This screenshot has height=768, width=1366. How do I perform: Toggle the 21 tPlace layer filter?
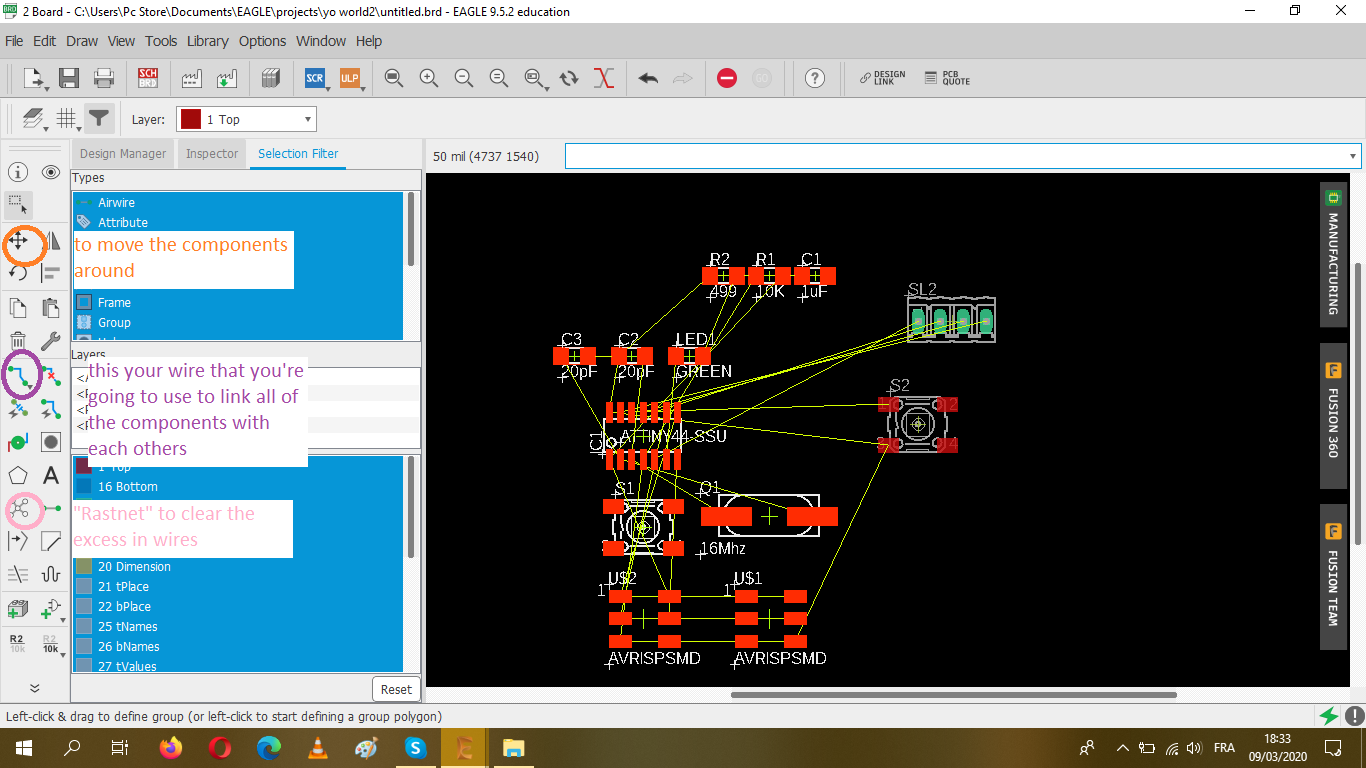click(x=238, y=586)
